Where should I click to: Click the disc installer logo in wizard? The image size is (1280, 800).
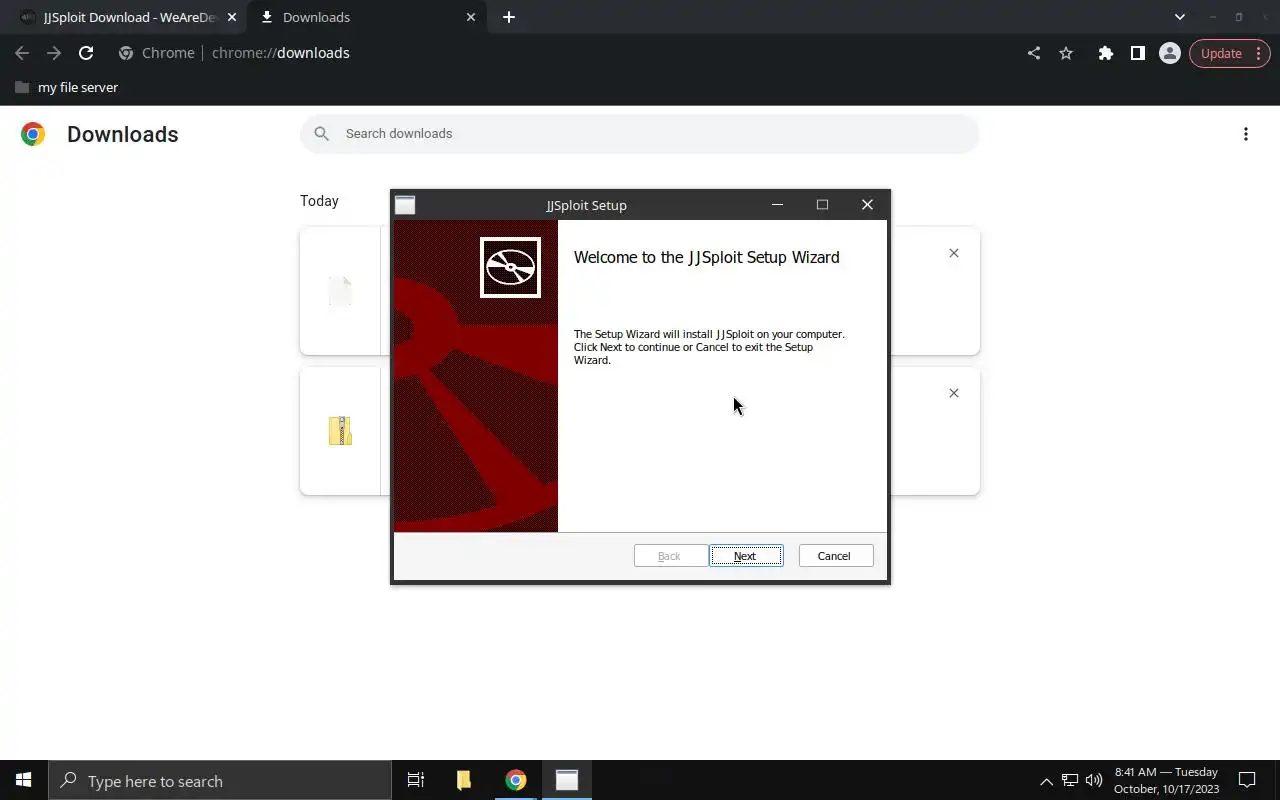510,267
